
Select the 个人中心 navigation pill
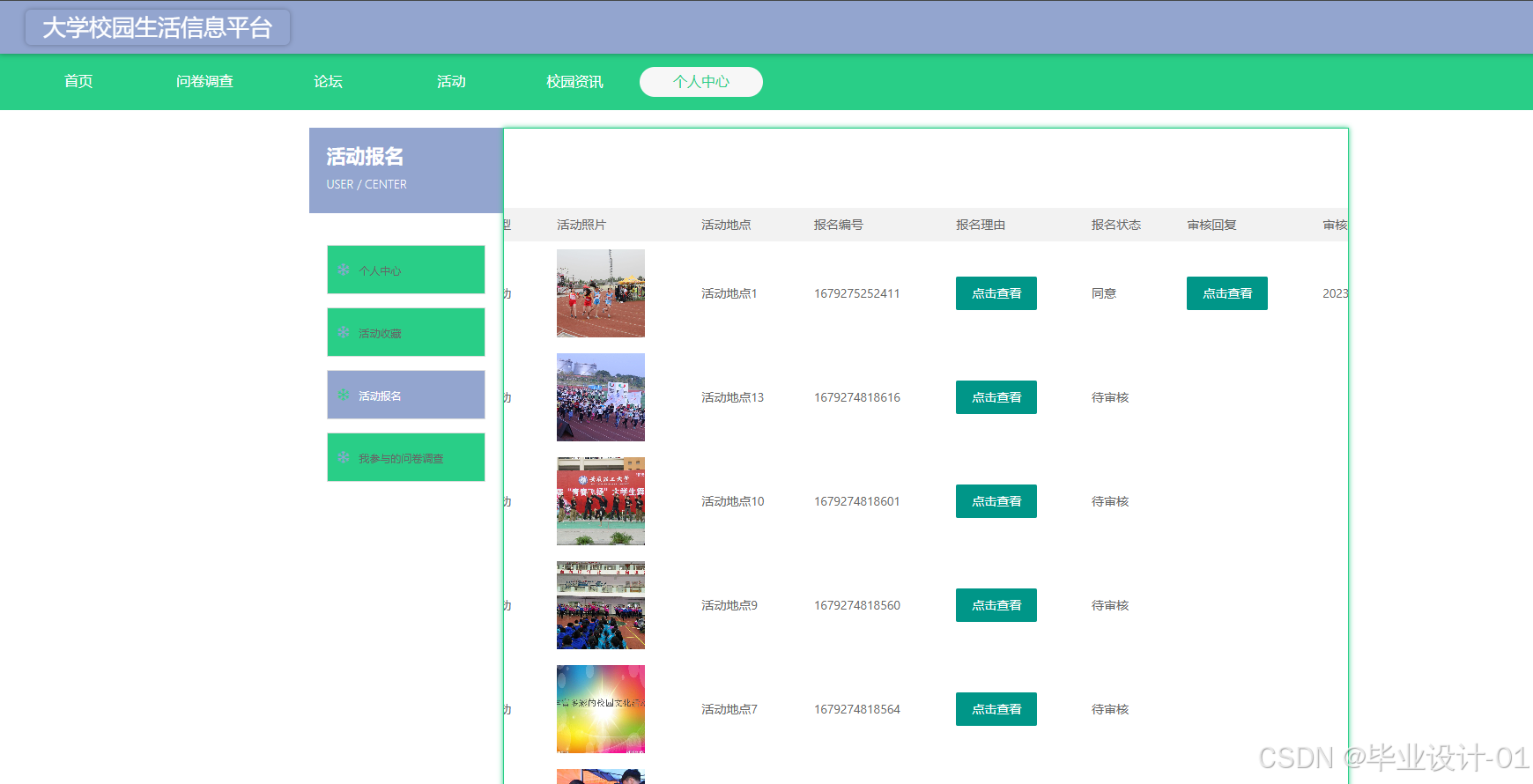(x=701, y=82)
